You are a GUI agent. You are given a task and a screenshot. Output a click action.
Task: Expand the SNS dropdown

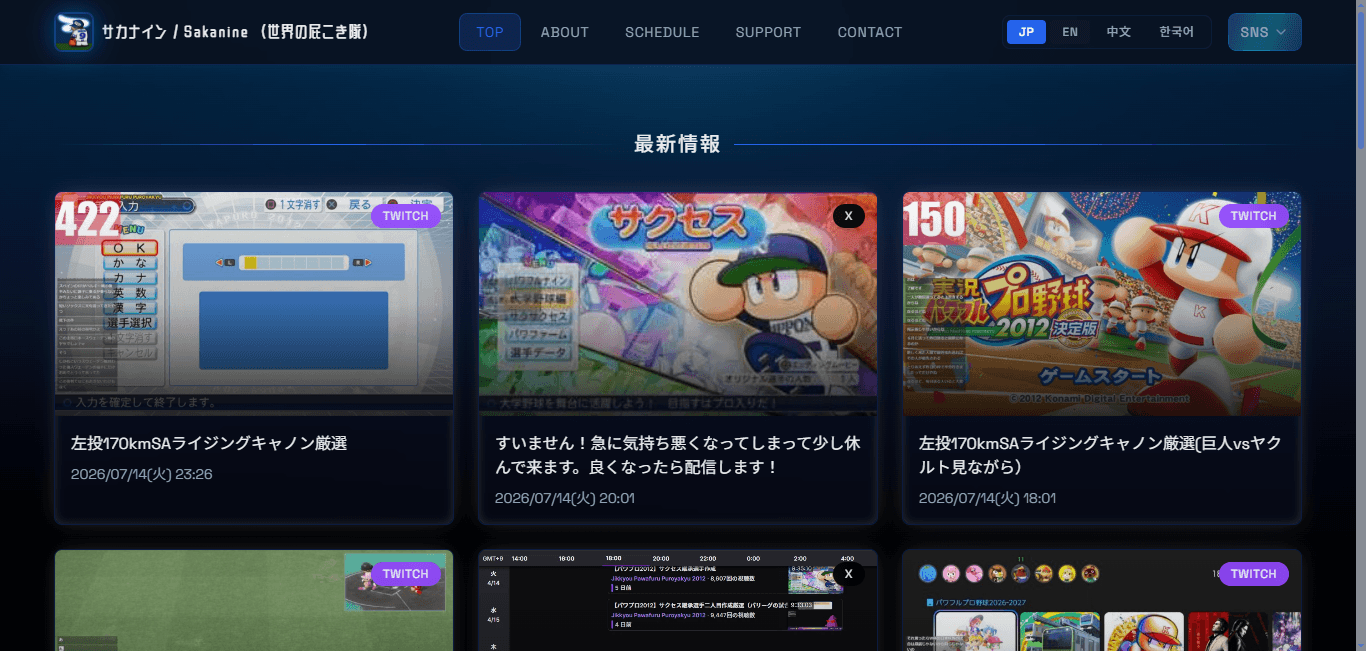(1264, 32)
